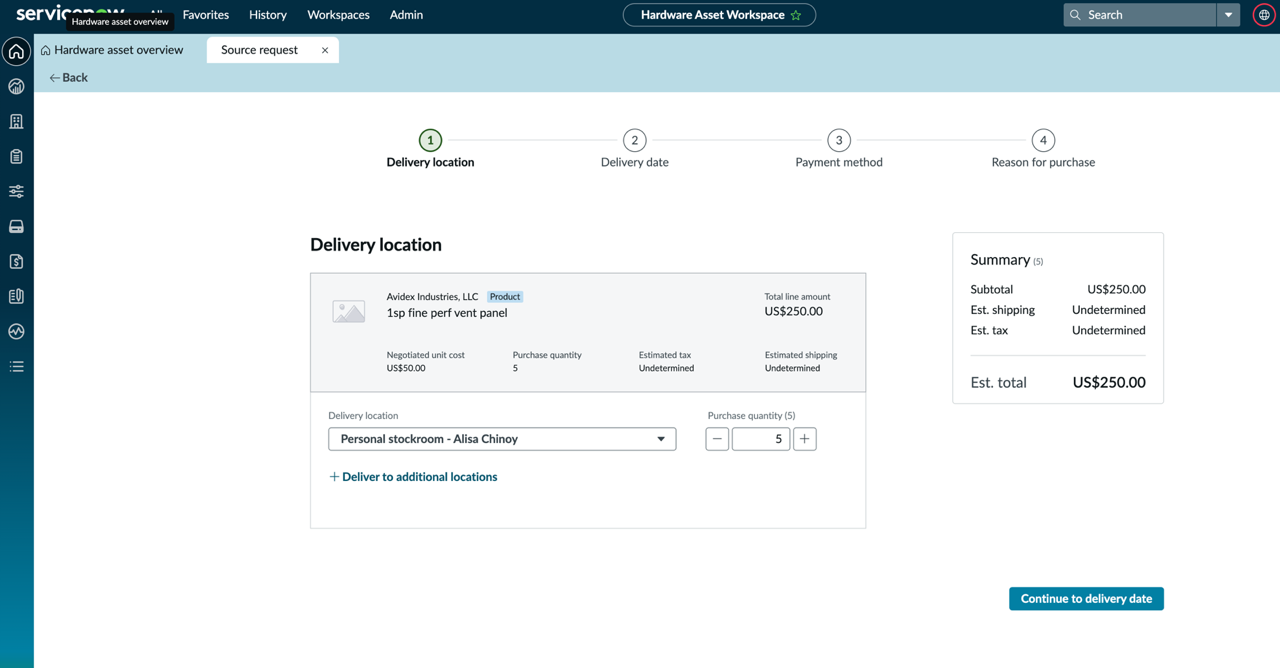
Task: Select step 3 Payment method
Action: tap(839, 149)
